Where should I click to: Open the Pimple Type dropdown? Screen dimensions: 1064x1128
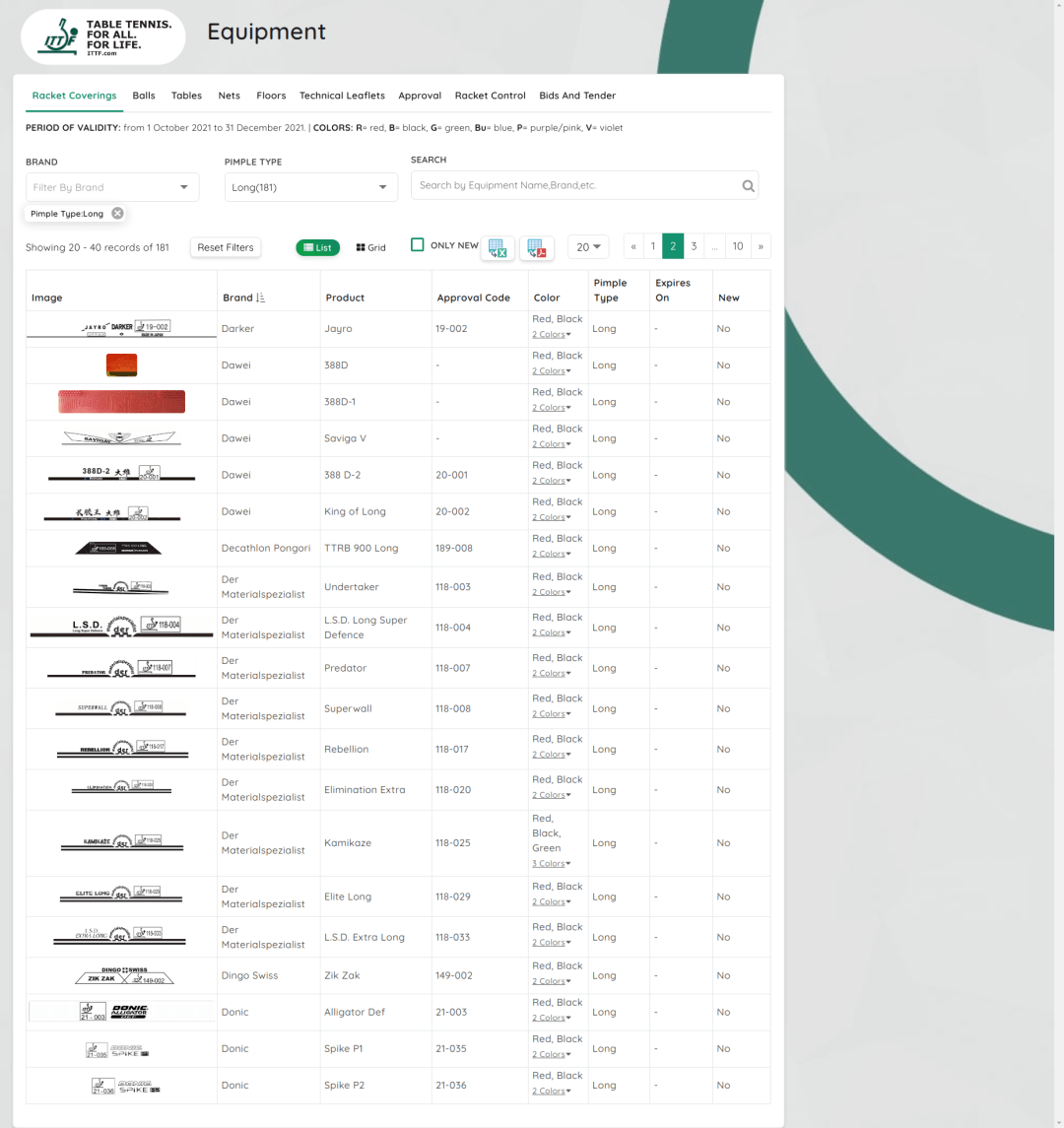tap(310, 187)
